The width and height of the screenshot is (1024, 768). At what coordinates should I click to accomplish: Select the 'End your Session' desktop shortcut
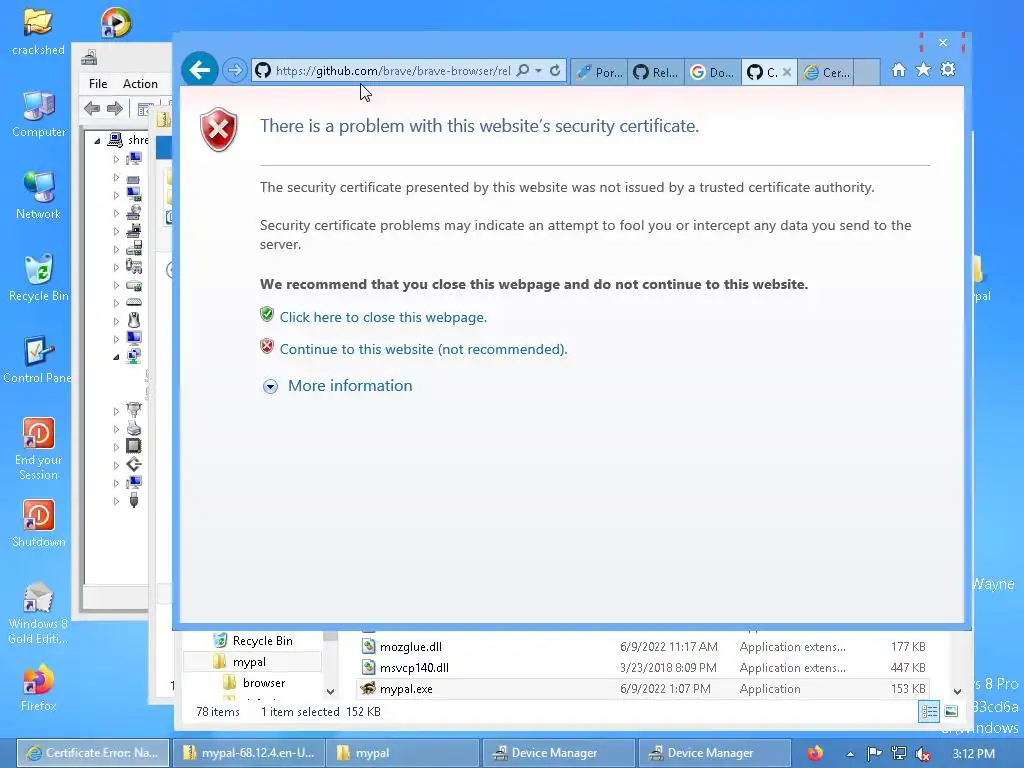tap(39, 449)
